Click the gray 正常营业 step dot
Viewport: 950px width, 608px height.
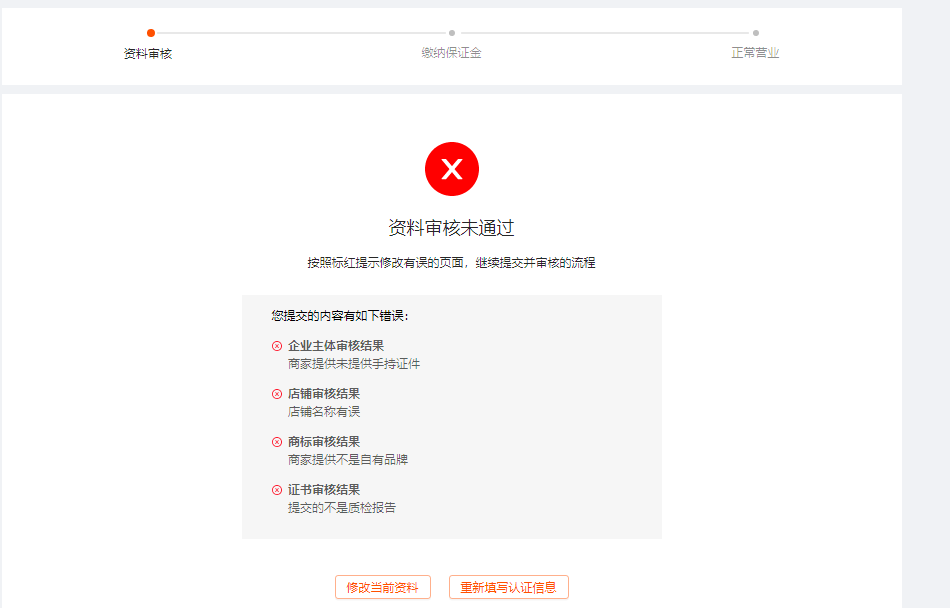(756, 33)
